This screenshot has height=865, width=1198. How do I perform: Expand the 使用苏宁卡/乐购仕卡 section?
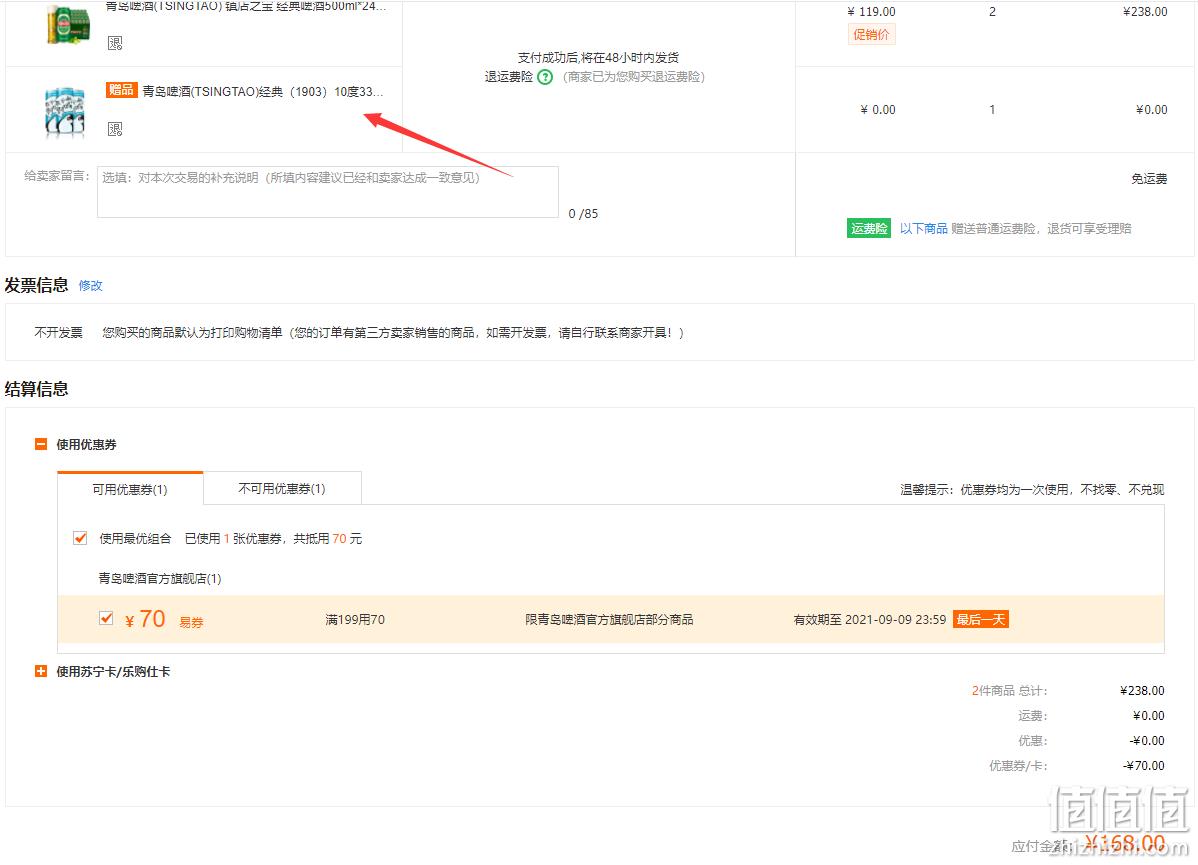41,671
